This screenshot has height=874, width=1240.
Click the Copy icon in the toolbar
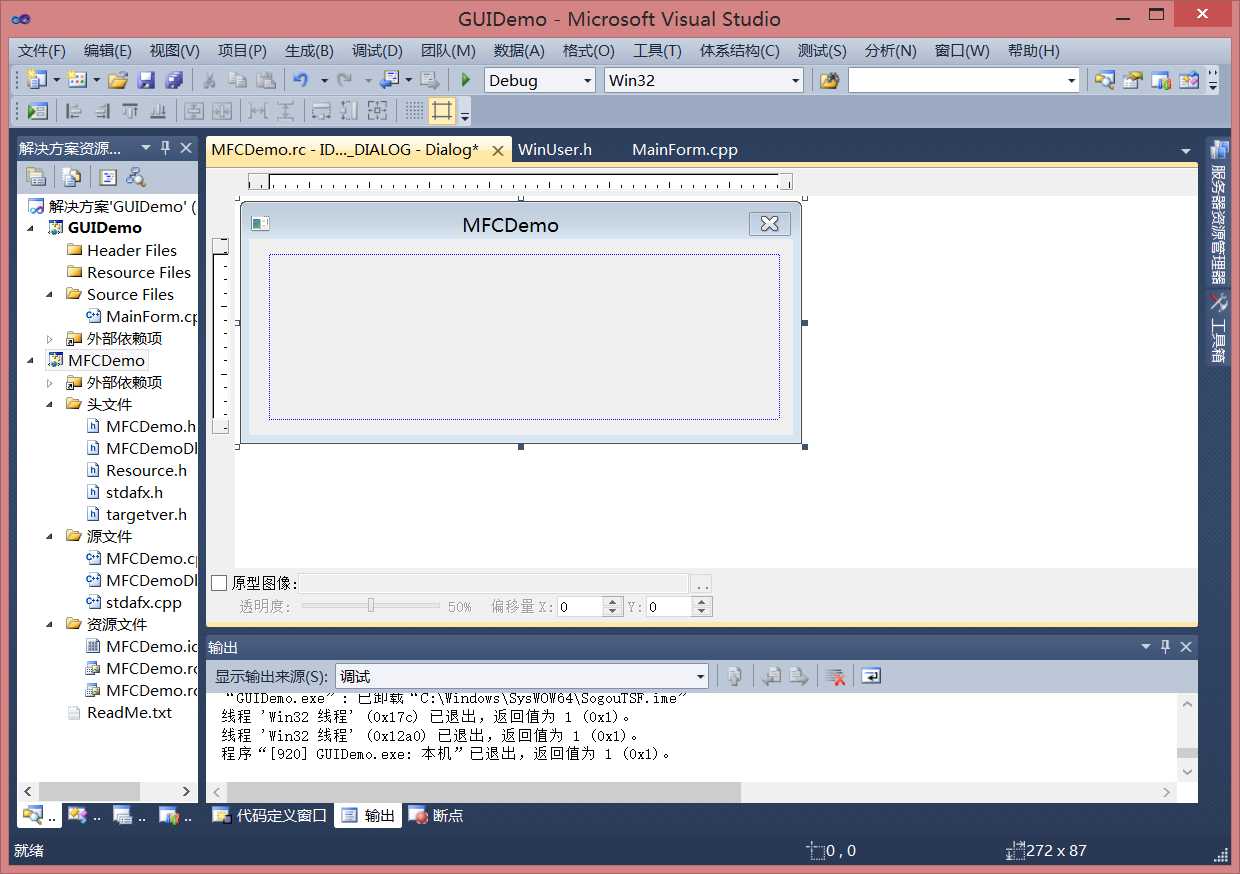tap(237, 80)
